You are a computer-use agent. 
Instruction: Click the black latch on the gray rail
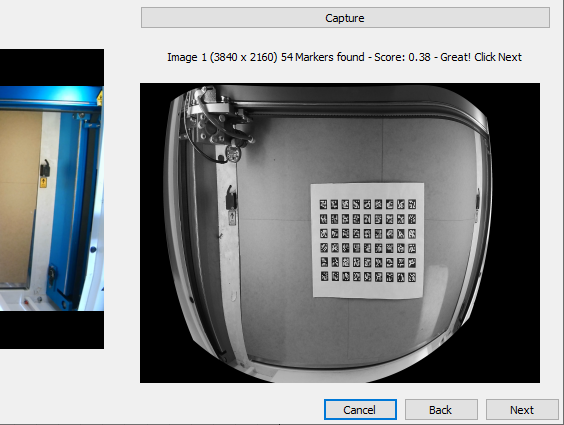pyautogui.click(x=231, y=198)
